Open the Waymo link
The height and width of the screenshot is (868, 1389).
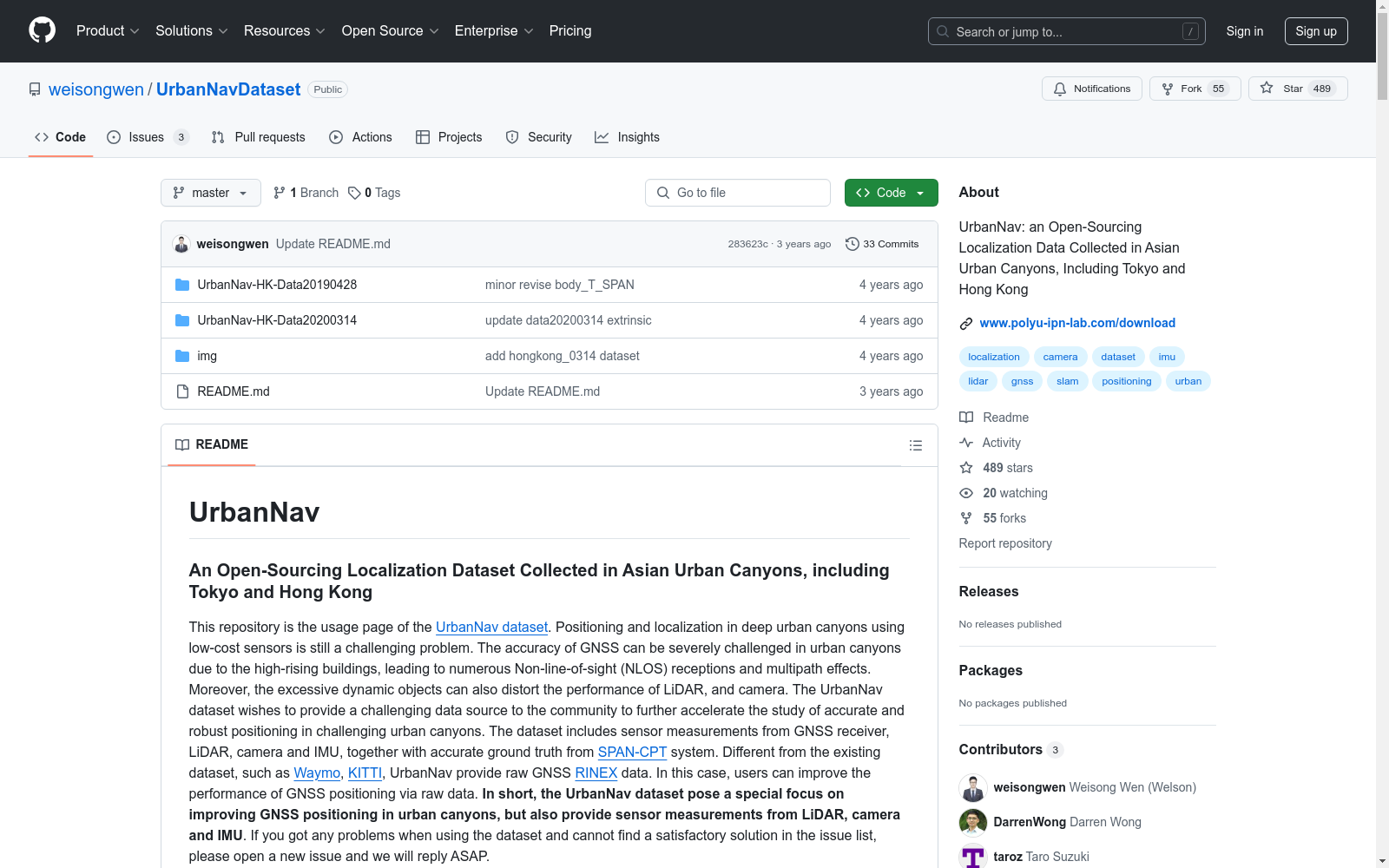[317, 773]
